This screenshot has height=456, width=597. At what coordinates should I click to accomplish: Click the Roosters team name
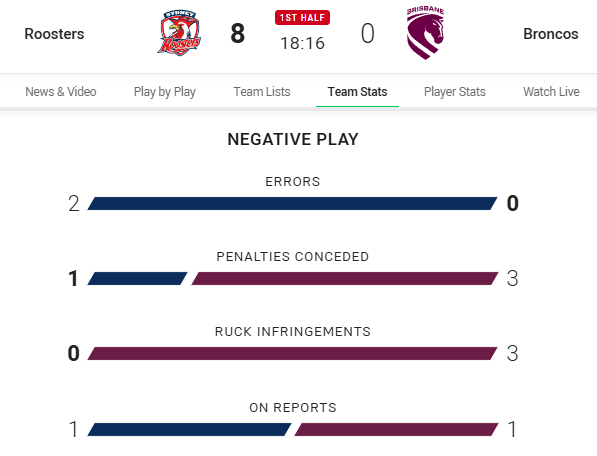(54, 34)
